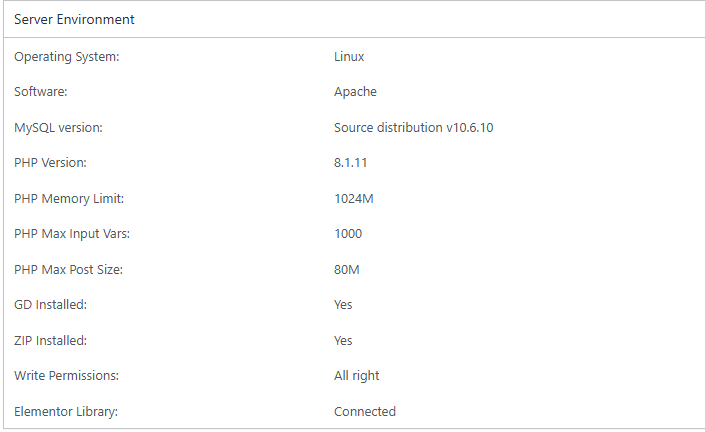Select the 1024M memory value

tap(354, 199)
